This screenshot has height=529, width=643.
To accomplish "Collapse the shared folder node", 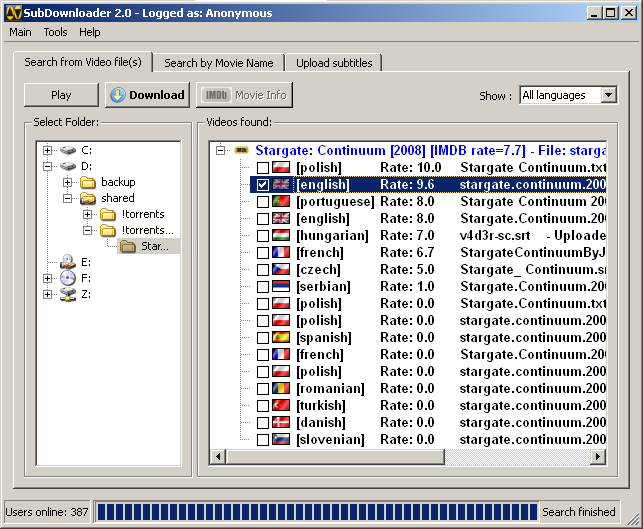I will click(x=68, y=198).
